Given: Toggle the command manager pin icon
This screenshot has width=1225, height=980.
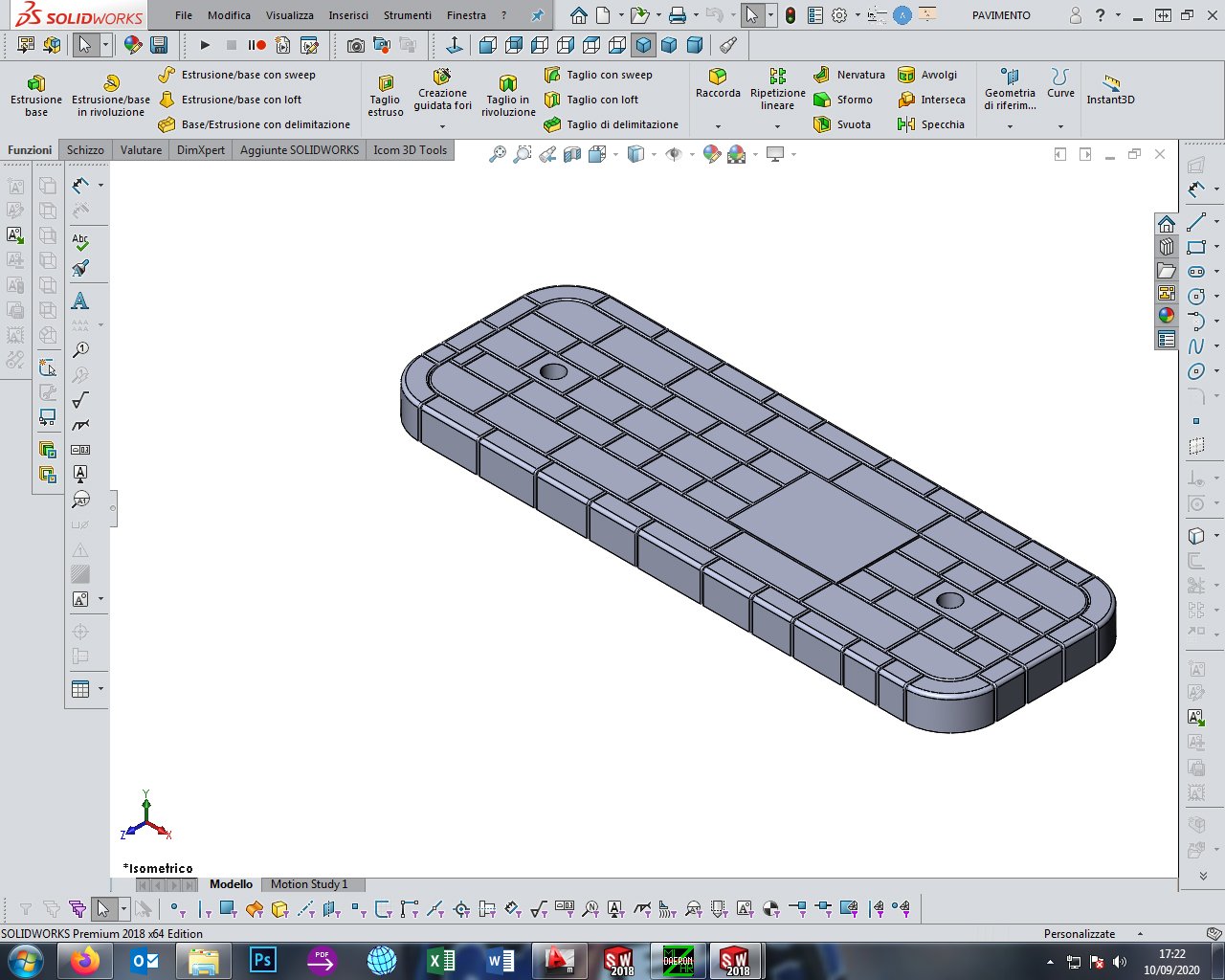Looking at the screenshot, I should click(537, 15).
